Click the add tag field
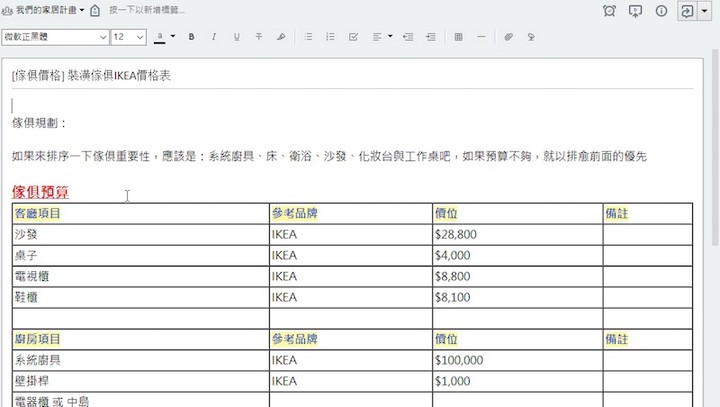The image size is (720, 407). [150, 11]
